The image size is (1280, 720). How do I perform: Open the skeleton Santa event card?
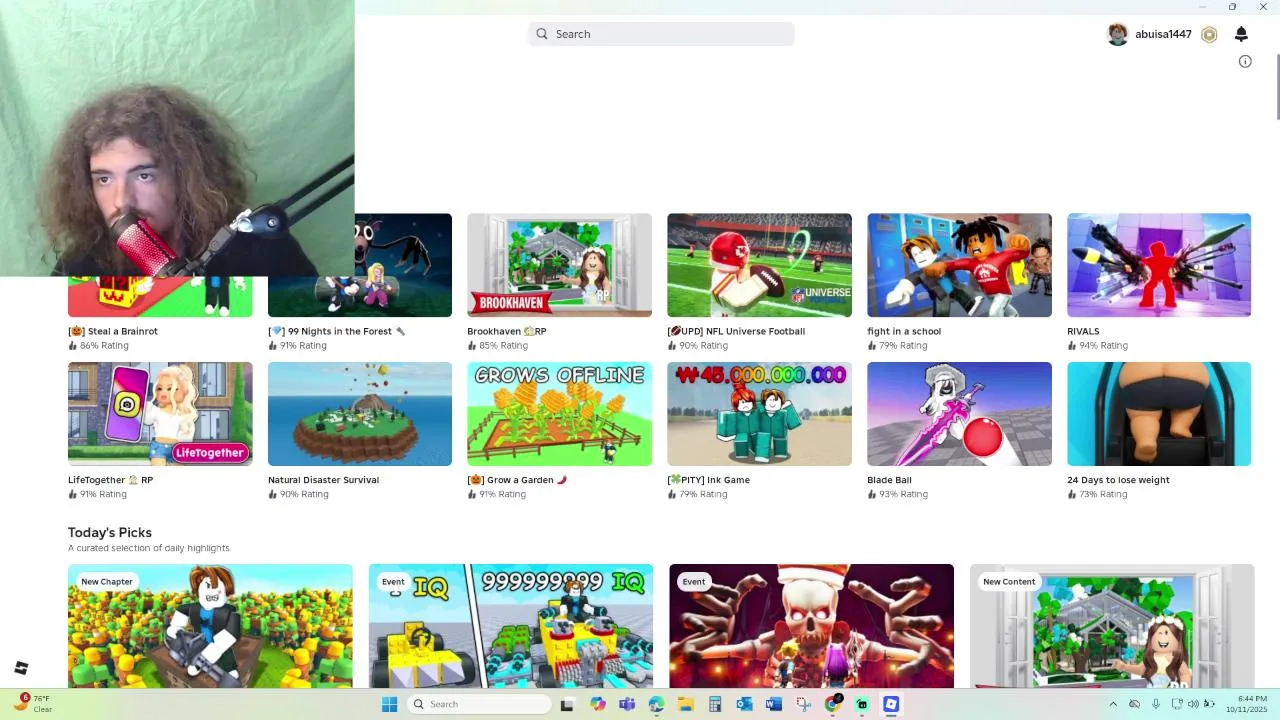coord(811,626)
